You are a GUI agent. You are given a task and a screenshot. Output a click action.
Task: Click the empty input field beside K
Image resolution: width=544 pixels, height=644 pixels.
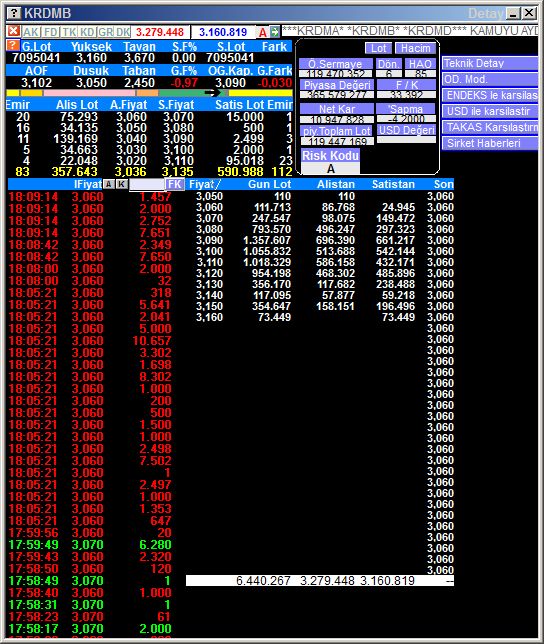tap(147, 184)
